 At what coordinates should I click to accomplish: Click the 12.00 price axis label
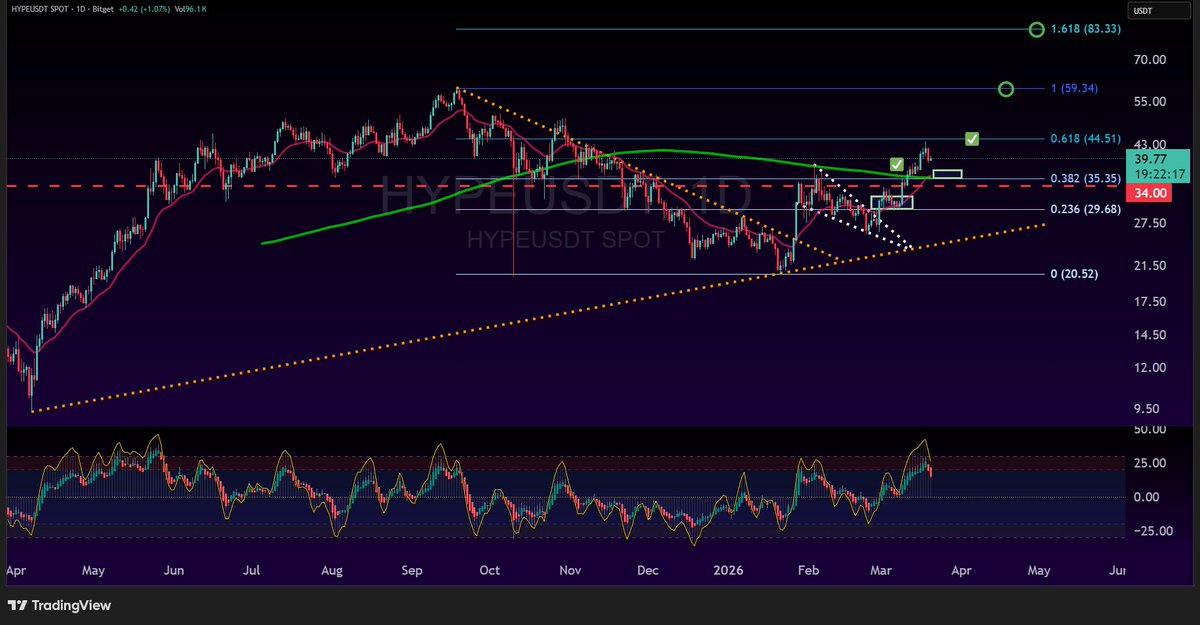click(x=1151, y=367)
